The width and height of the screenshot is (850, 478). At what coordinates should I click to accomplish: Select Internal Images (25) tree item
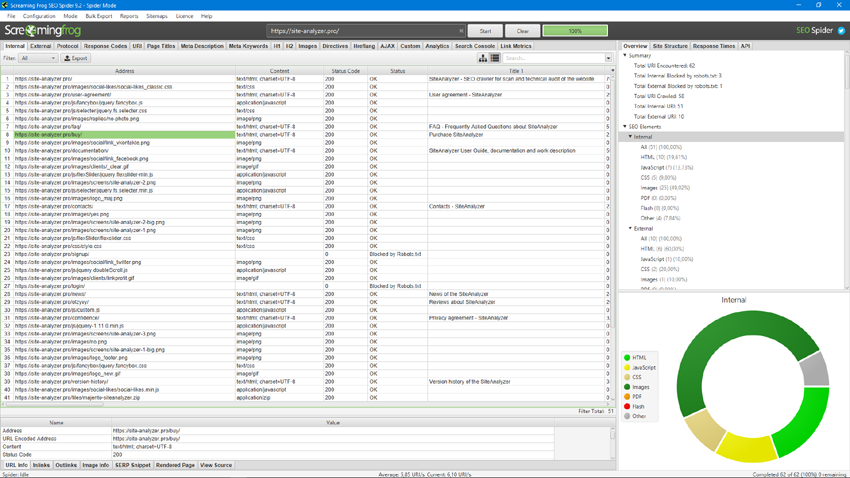[665, 188]
